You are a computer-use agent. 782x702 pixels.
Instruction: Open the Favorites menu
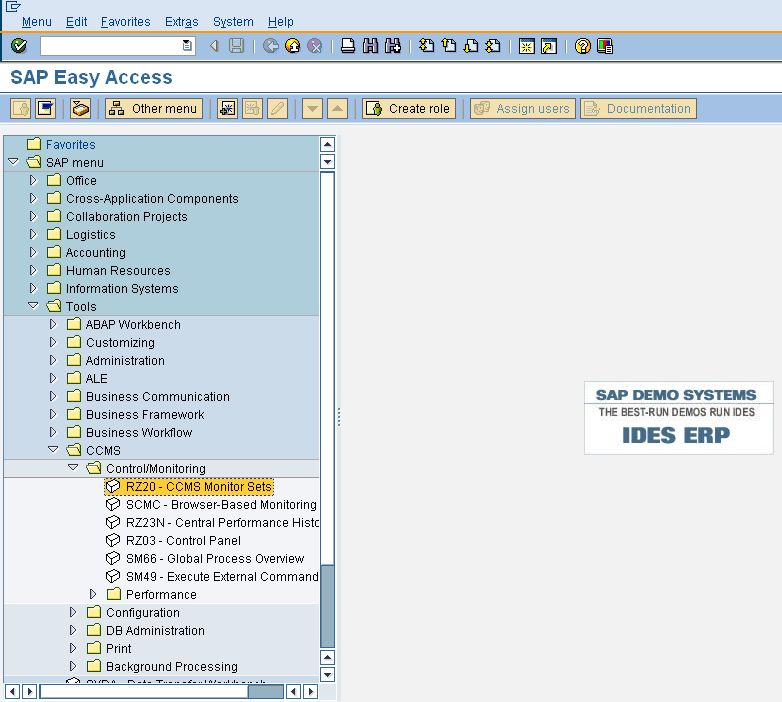[x=125, y=22]
